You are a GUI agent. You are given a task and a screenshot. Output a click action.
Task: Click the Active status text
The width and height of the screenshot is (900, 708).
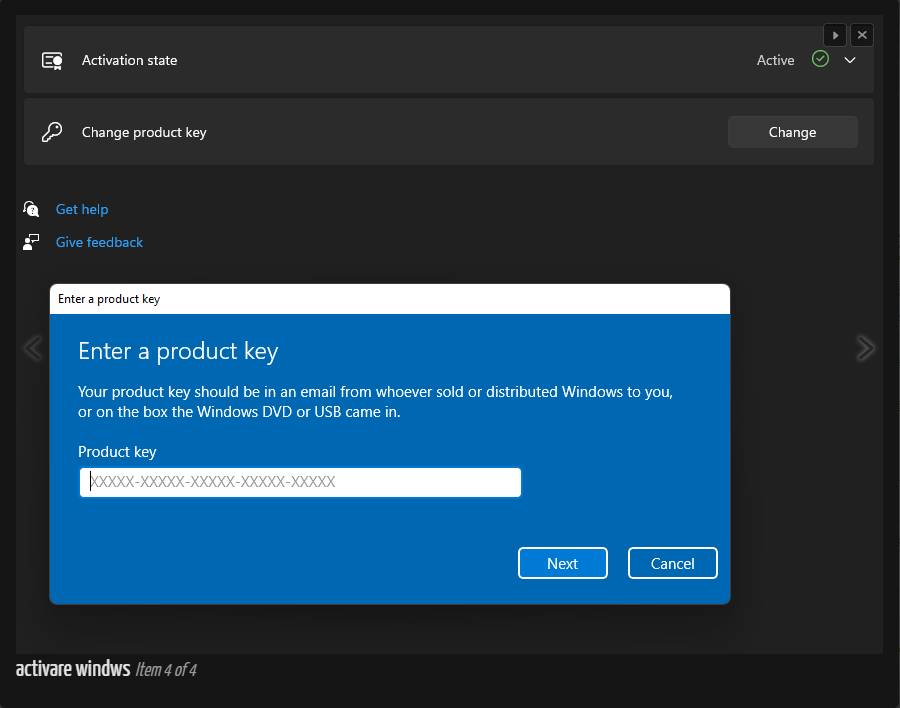(775, 60)
